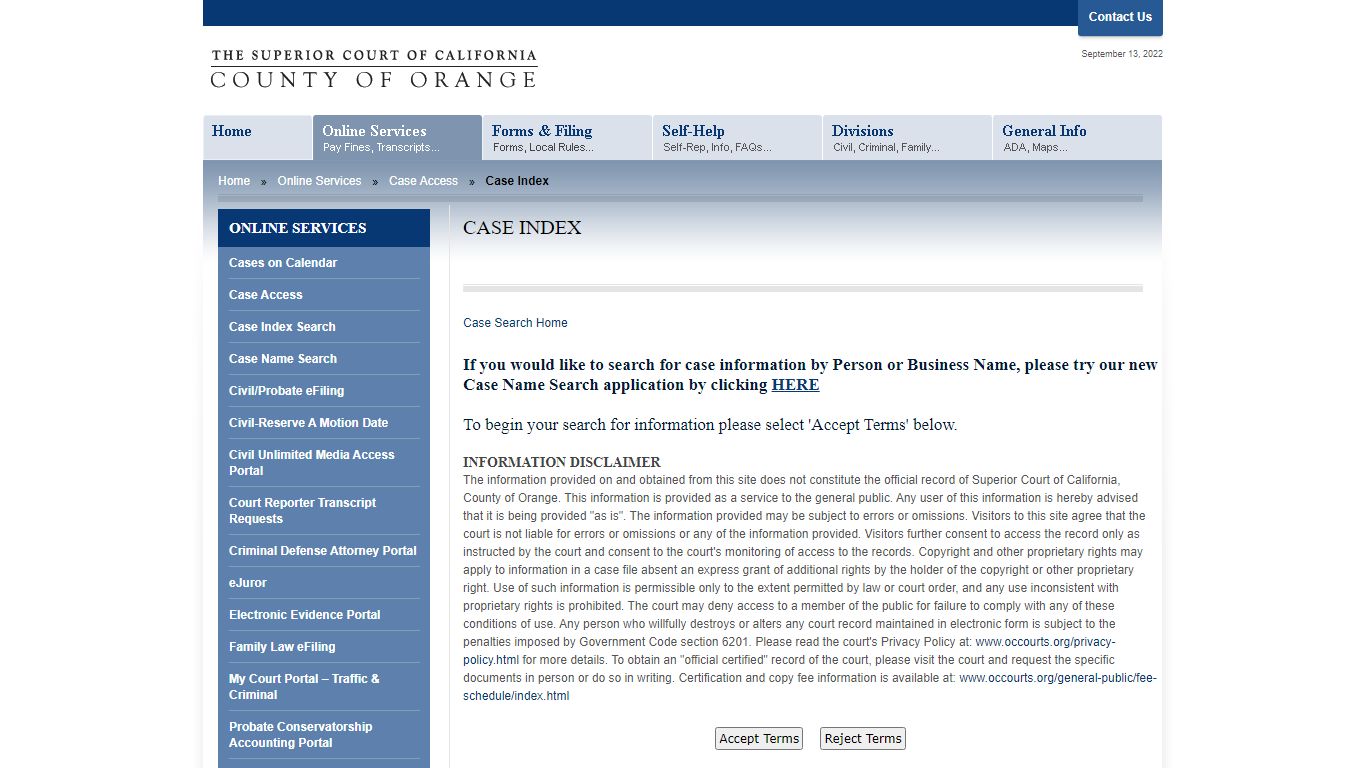Click the INFORMATION DISCLAIMER heading
This screenshot has height=768, width=1366.
click(562, 462)
